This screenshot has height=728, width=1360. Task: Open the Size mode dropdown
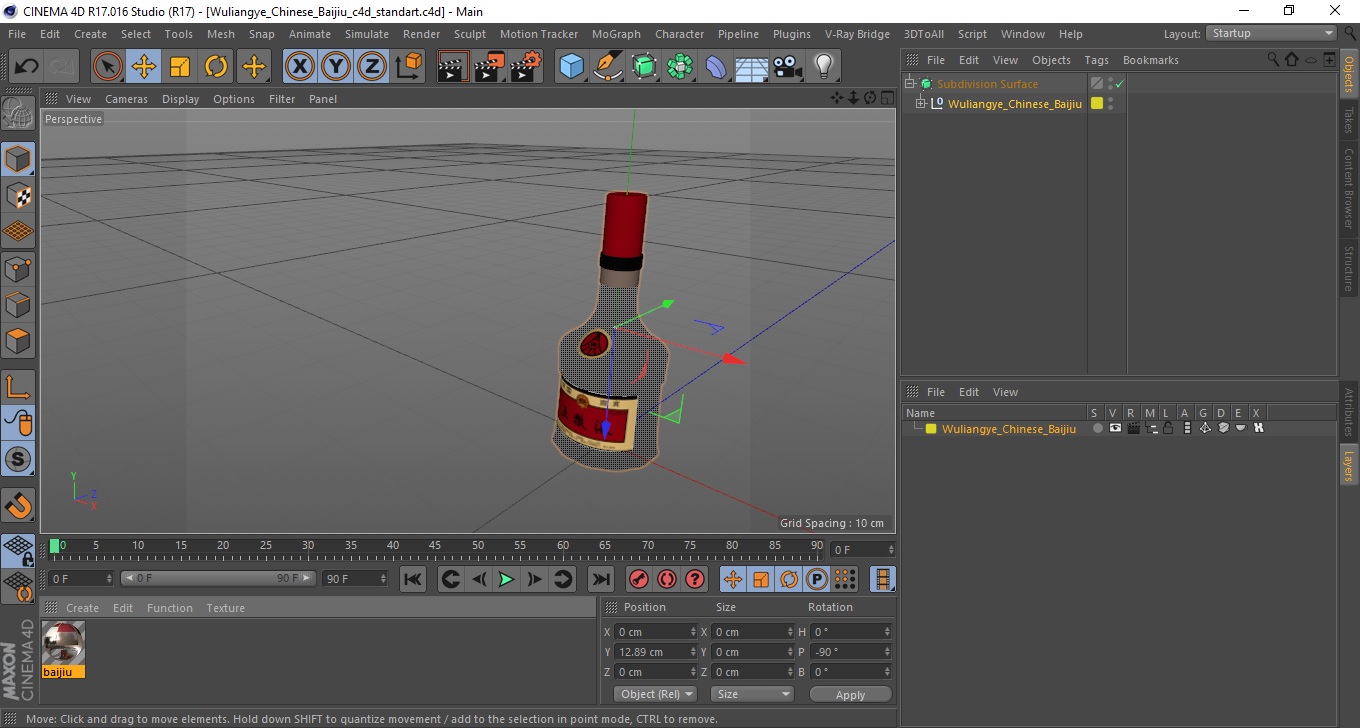[x=752, y=694]
